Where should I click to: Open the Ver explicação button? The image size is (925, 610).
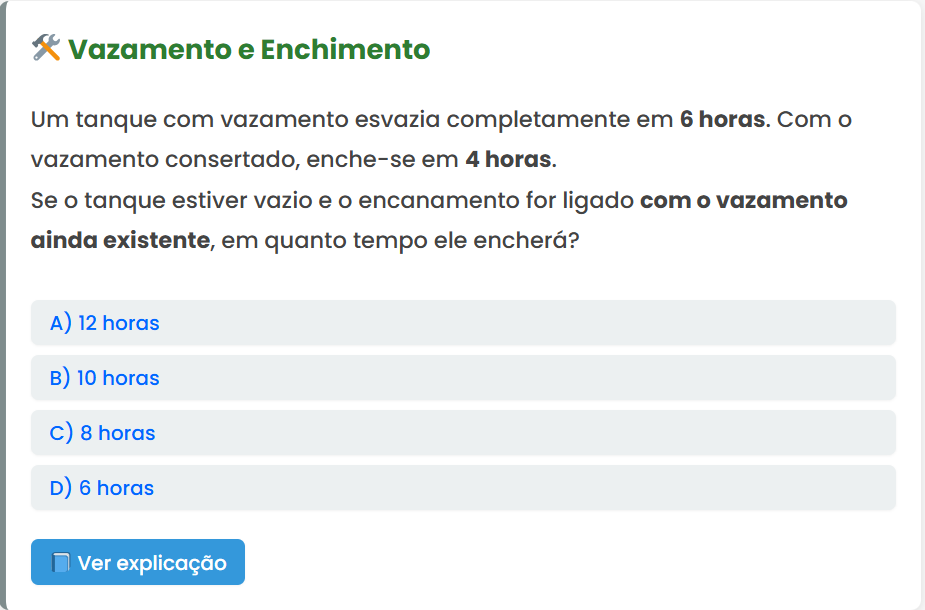(x=138, y=562)
